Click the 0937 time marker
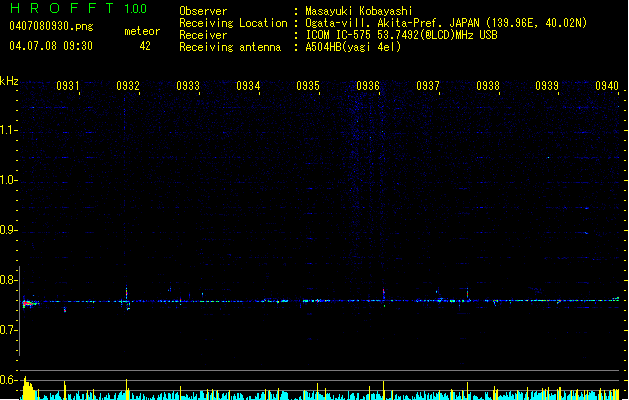629x400 pixels. (x=428, y=86)
